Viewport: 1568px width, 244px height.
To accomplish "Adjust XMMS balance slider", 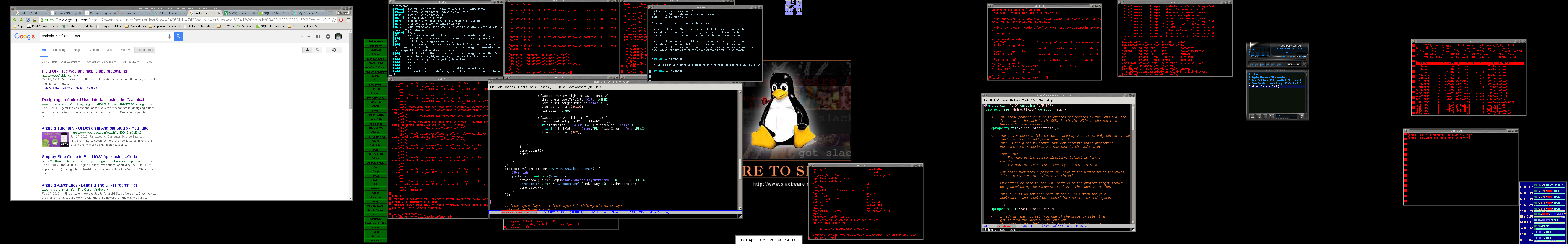I will (1291, 57).
